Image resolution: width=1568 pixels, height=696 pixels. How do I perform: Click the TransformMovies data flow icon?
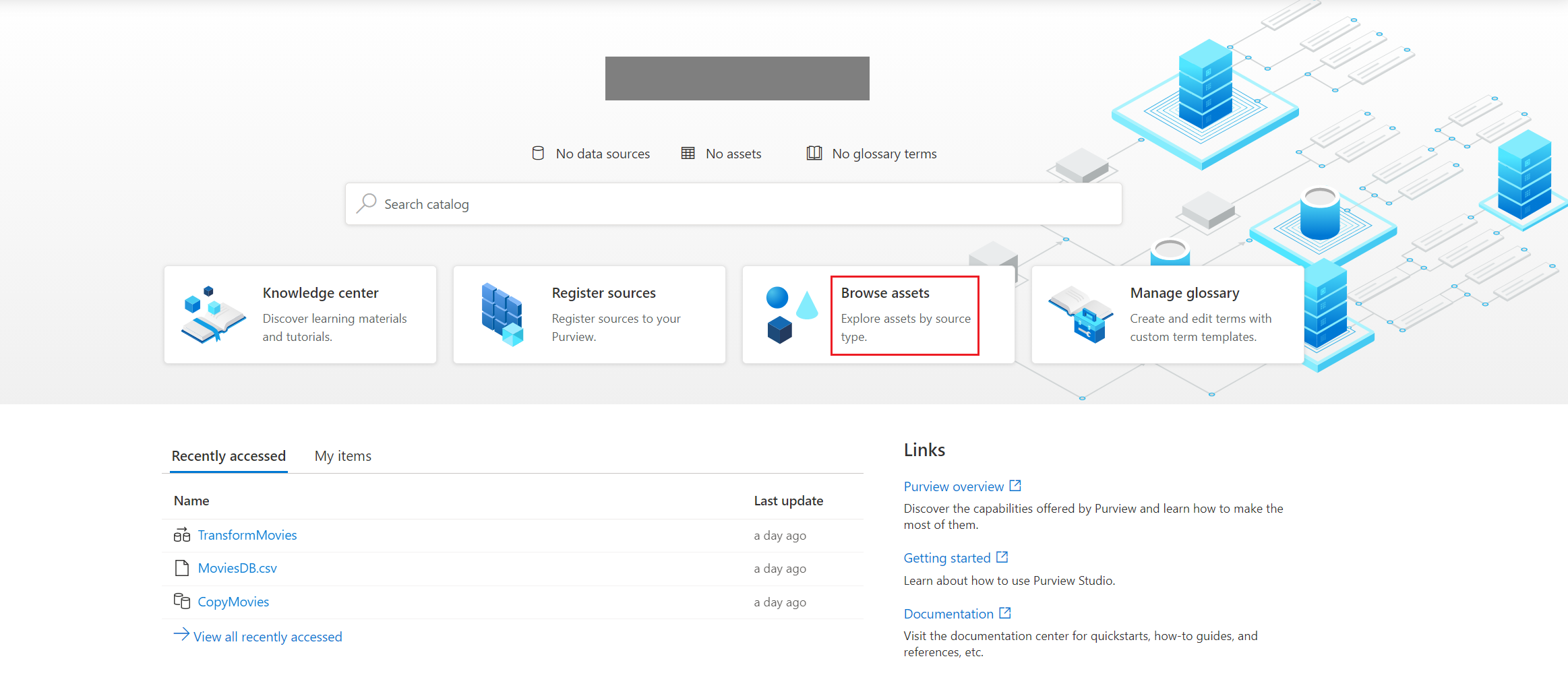coord(182,535)
